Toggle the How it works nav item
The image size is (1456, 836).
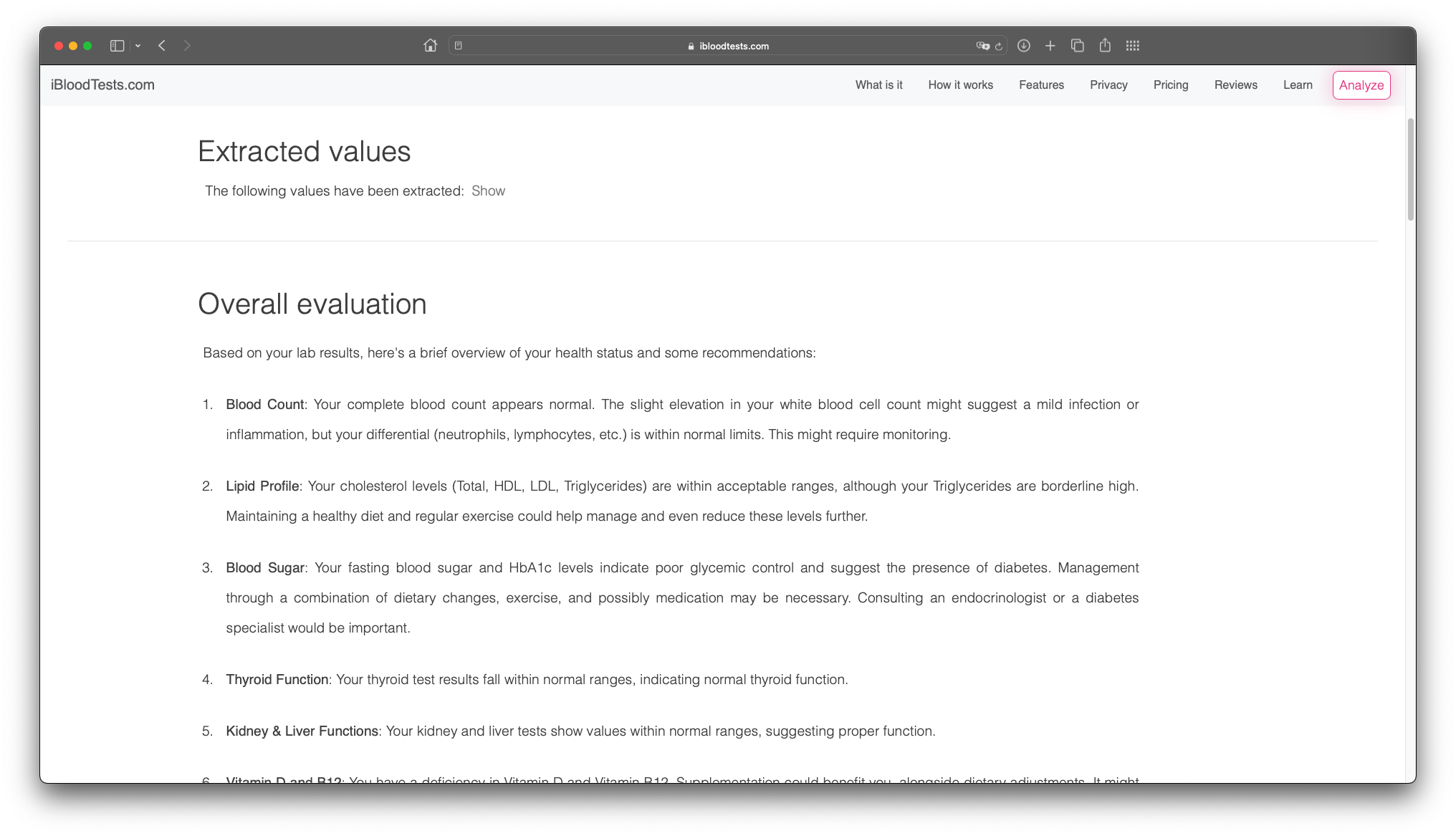coord(960,85)
